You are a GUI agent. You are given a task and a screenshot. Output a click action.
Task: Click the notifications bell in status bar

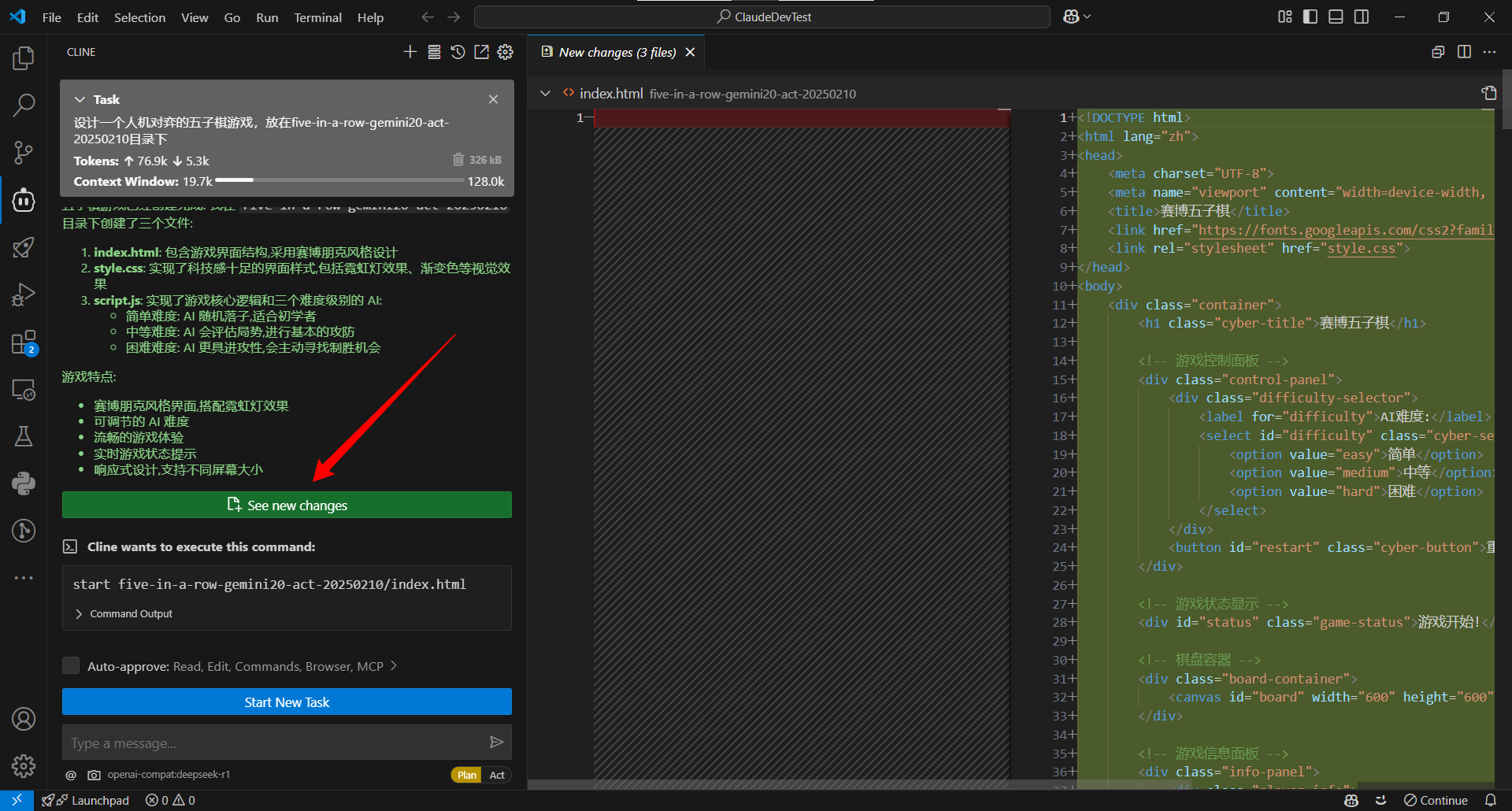pos(1490,800)
